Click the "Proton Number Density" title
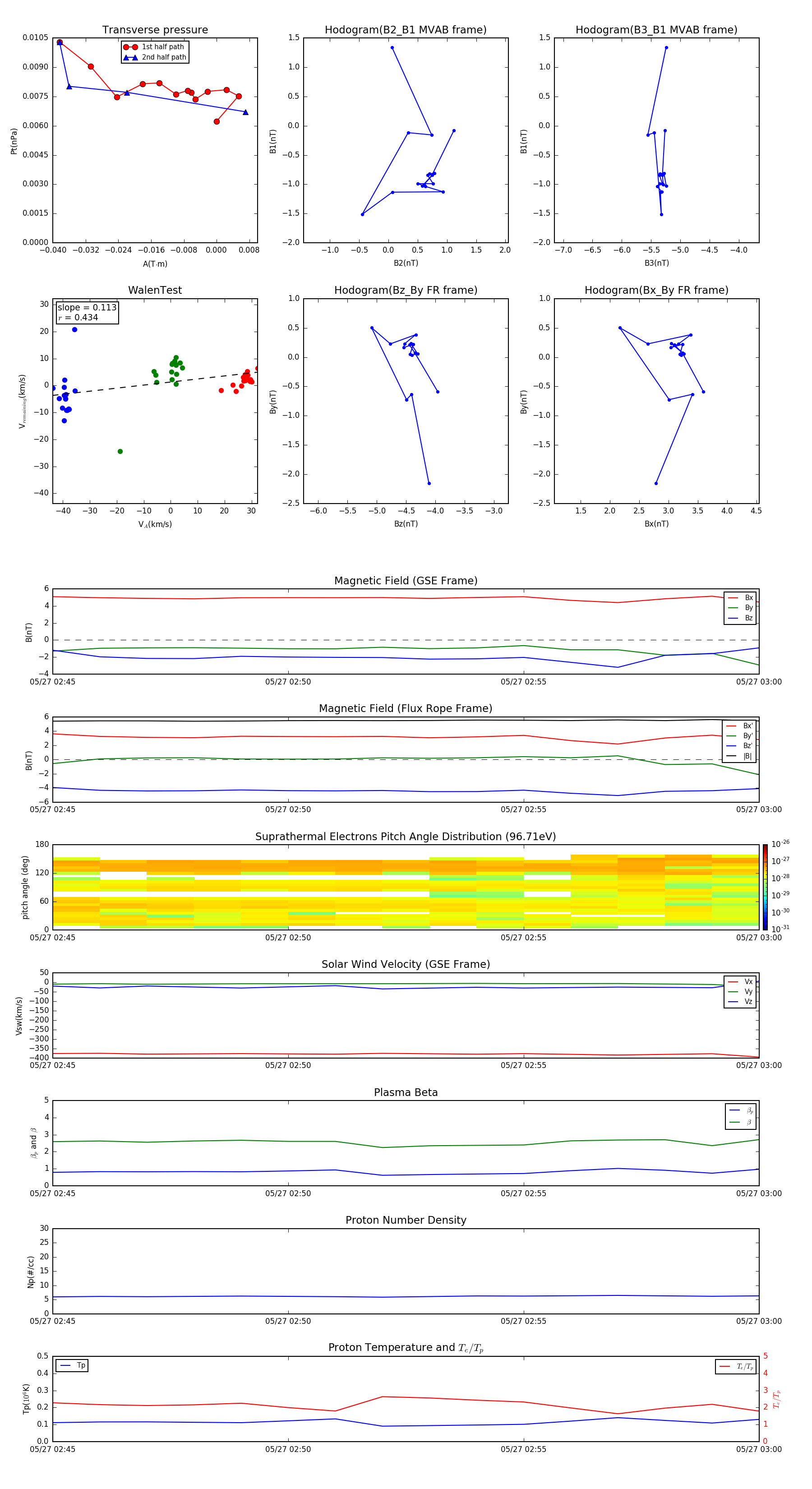The height and width of the screenshot is (1489, 812). pyautogui.click(x=406, y=1220)
